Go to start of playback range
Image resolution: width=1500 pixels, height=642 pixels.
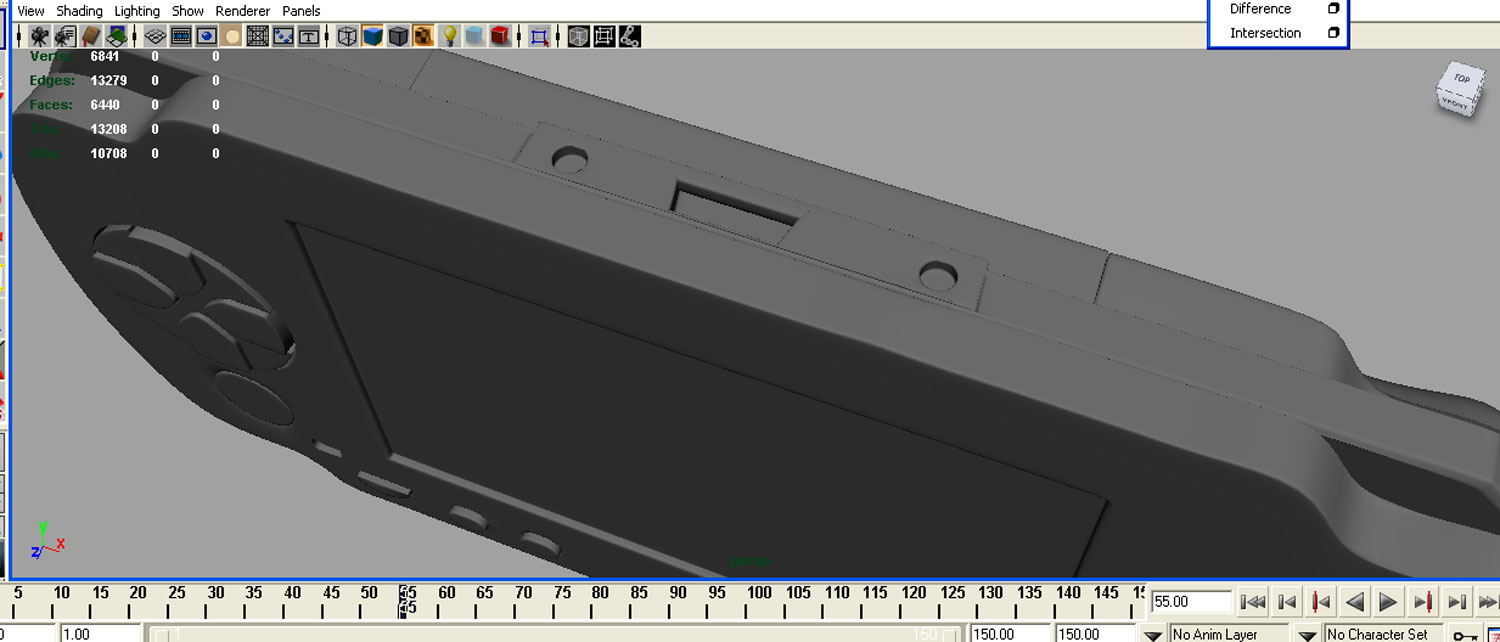[1252, 602]
